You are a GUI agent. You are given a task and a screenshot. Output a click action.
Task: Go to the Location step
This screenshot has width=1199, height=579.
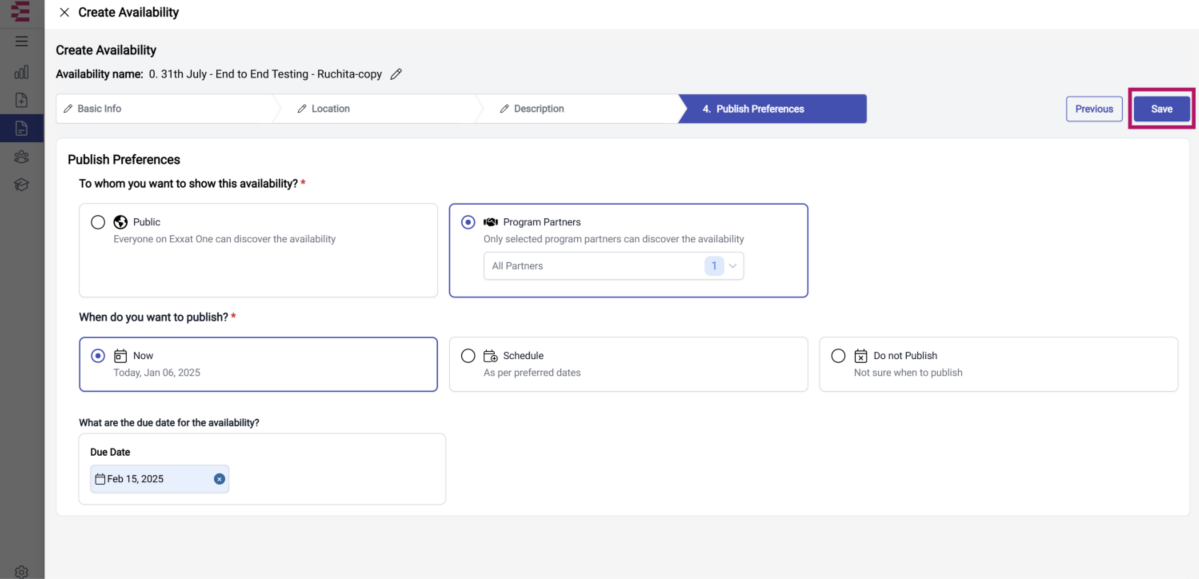point(374,109)
